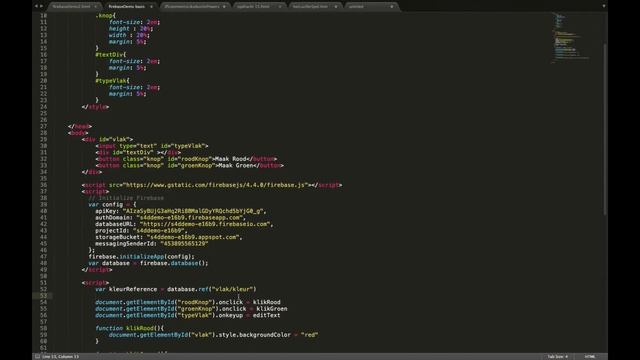The width and height of the screenshot is (640, 360).
Task: Click line number 28 in the gutter
Action: click(43, 133)
